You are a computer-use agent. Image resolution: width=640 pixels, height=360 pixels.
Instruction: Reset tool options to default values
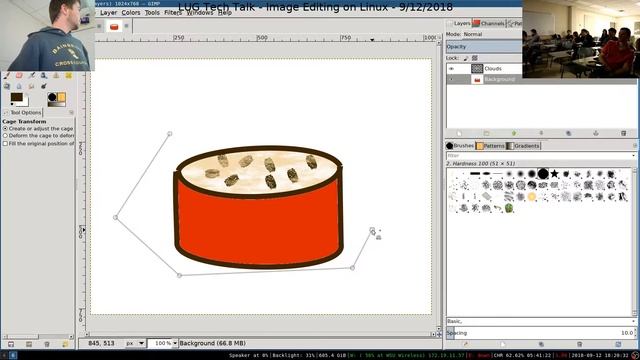(x=65, y=344)
